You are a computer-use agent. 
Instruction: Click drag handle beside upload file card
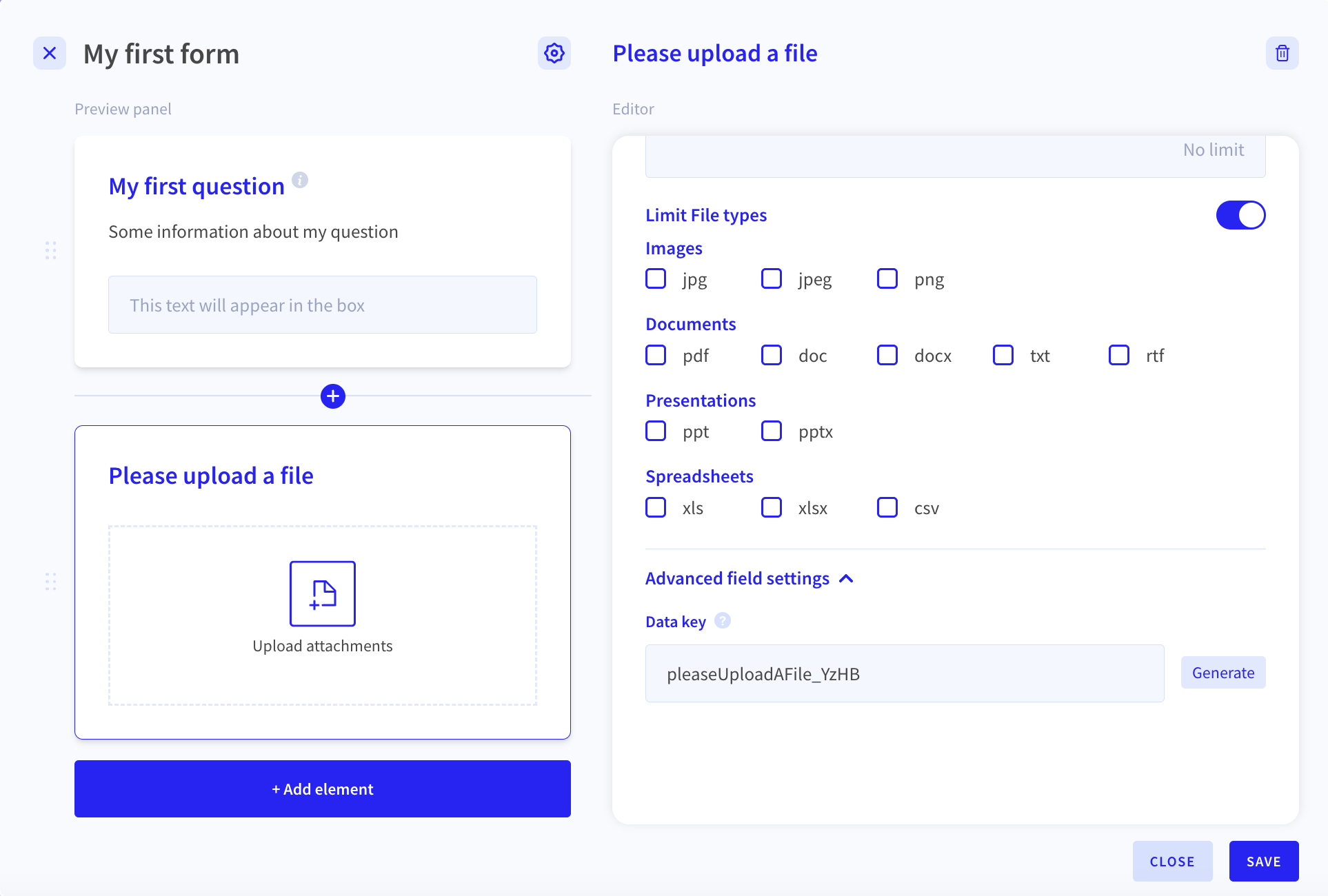(50, 582)
